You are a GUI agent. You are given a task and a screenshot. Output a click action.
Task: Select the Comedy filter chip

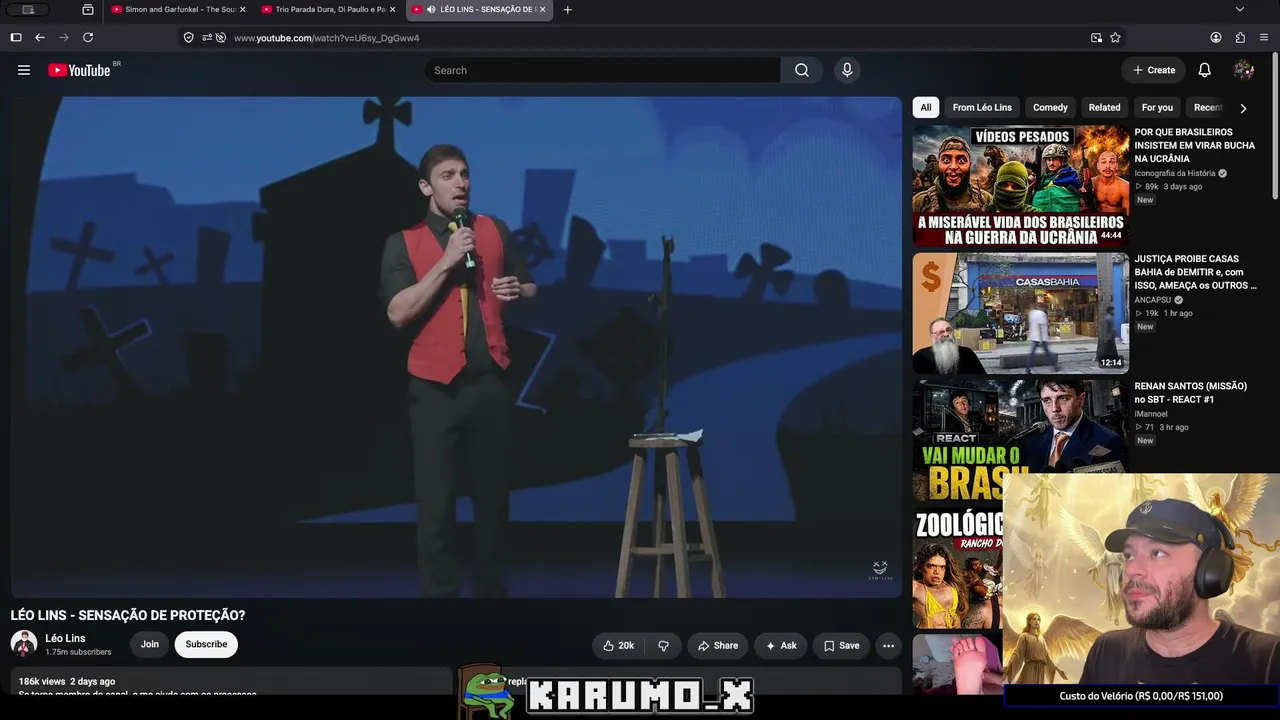pyautogui.click(x=1050, y=107)
